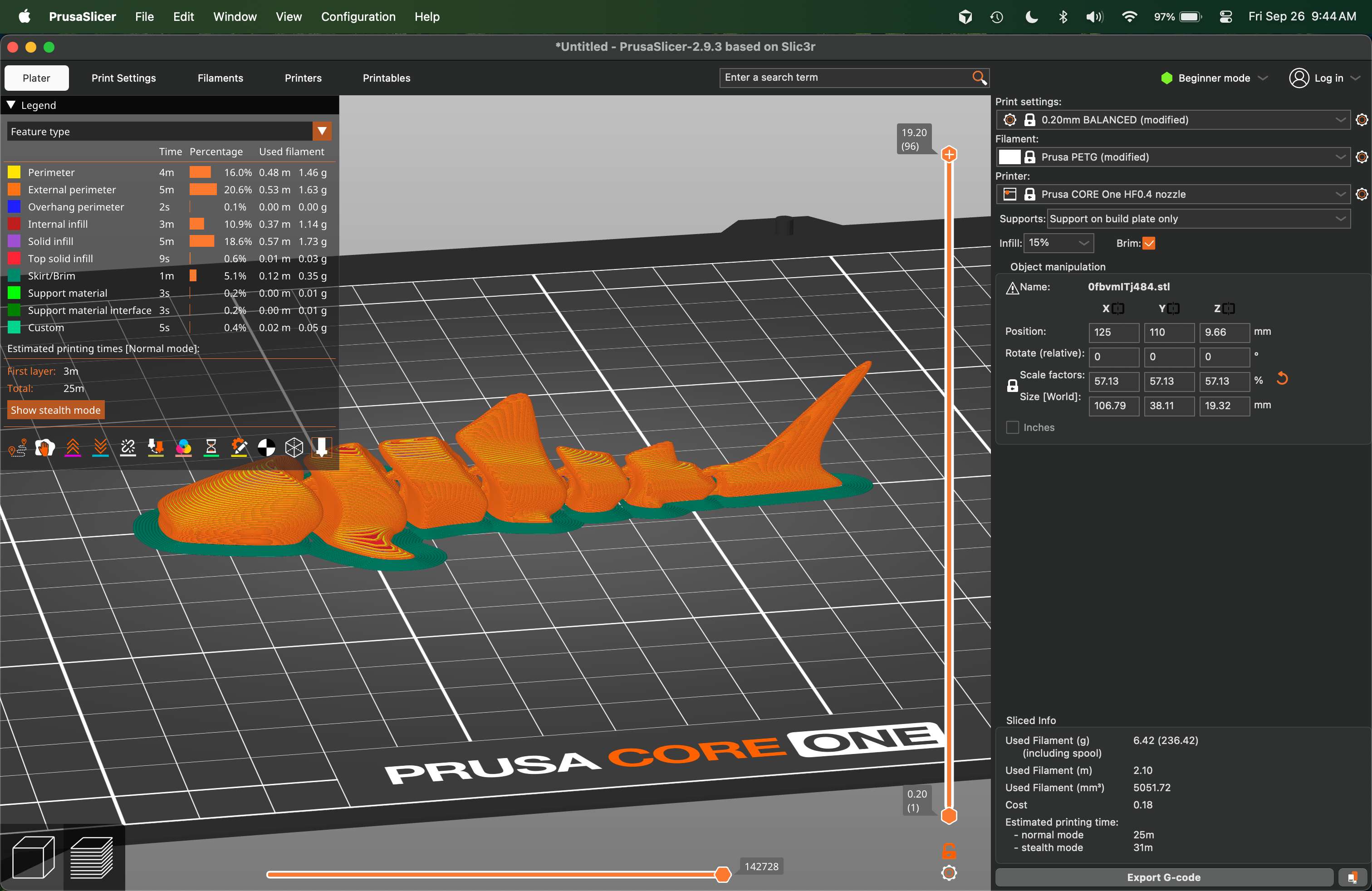Expand the Feature type view dropdown

pos(322,132)
